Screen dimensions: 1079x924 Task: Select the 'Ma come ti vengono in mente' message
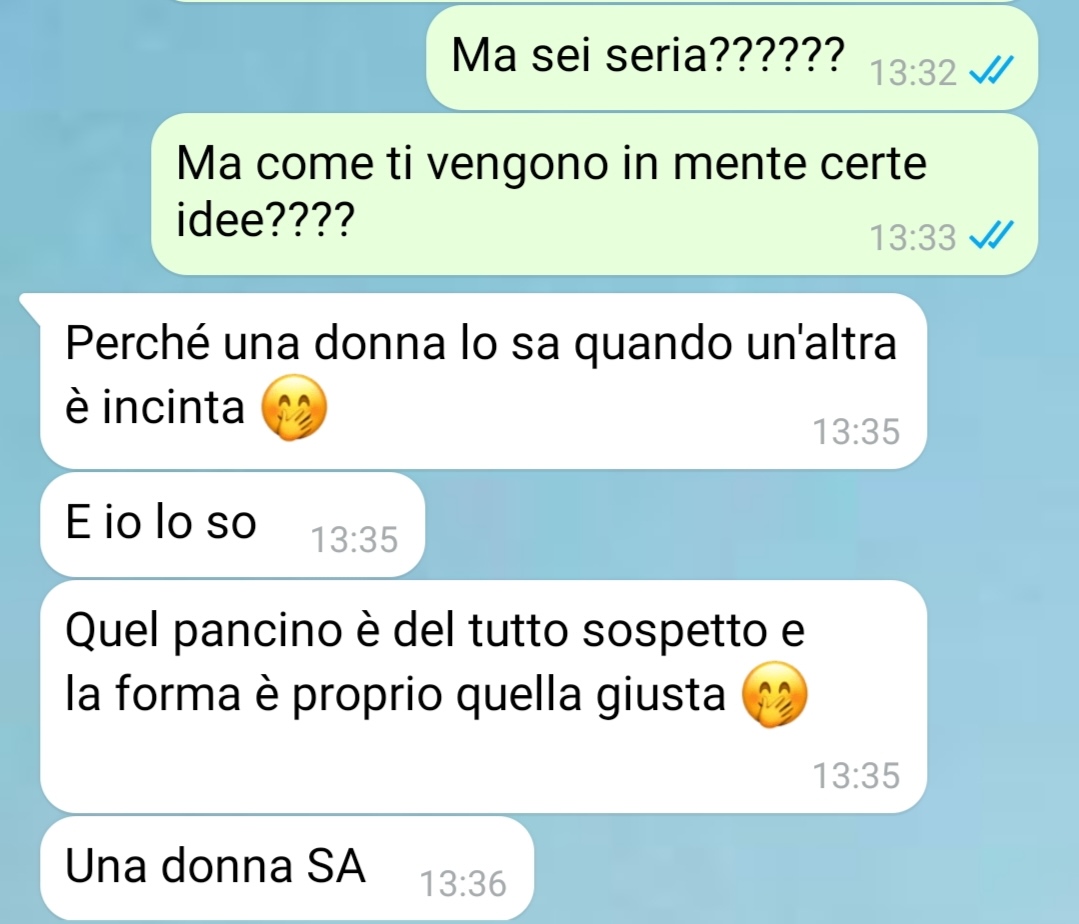[x=595, y=195]
